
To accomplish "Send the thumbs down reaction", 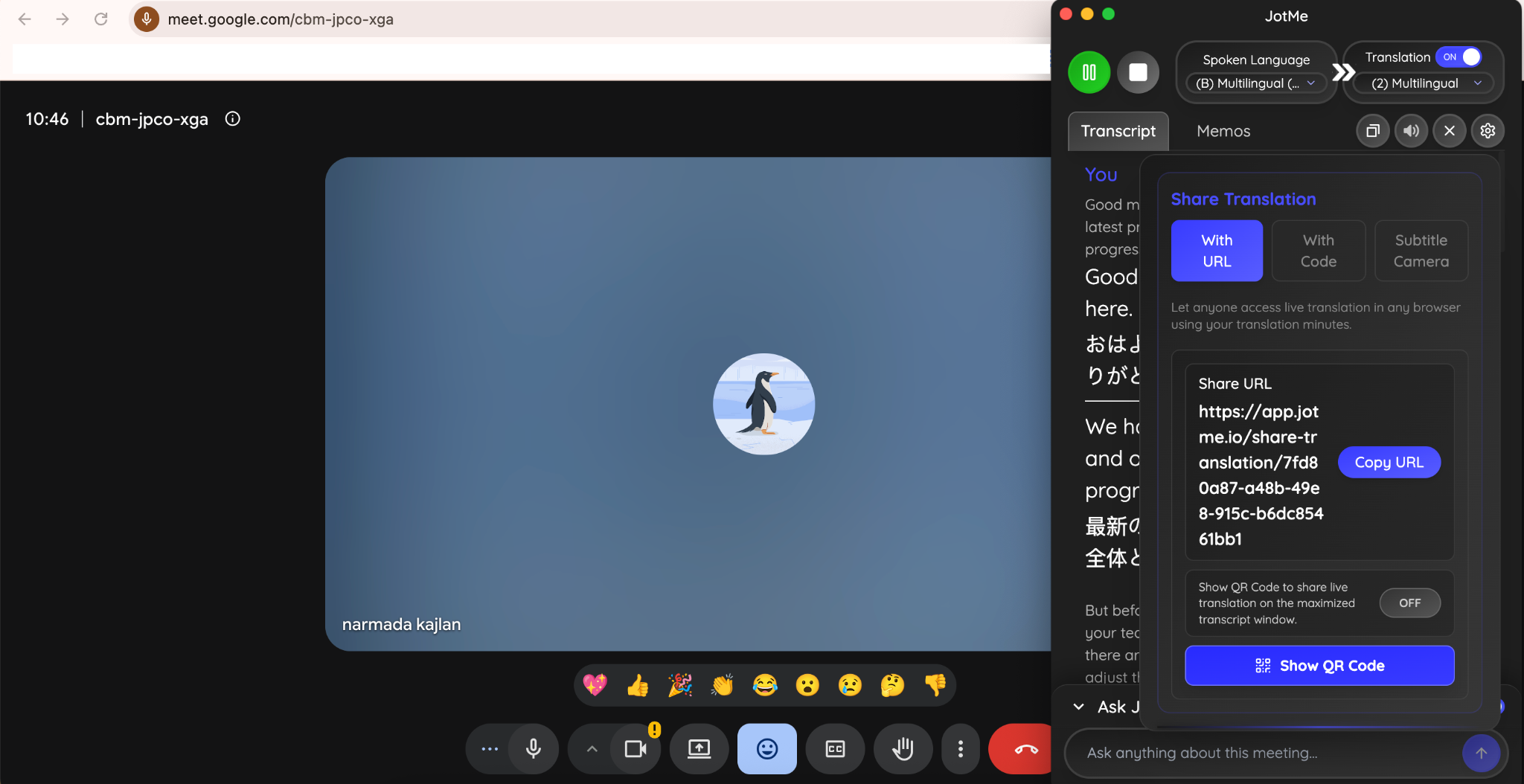I will pos(935,684).
